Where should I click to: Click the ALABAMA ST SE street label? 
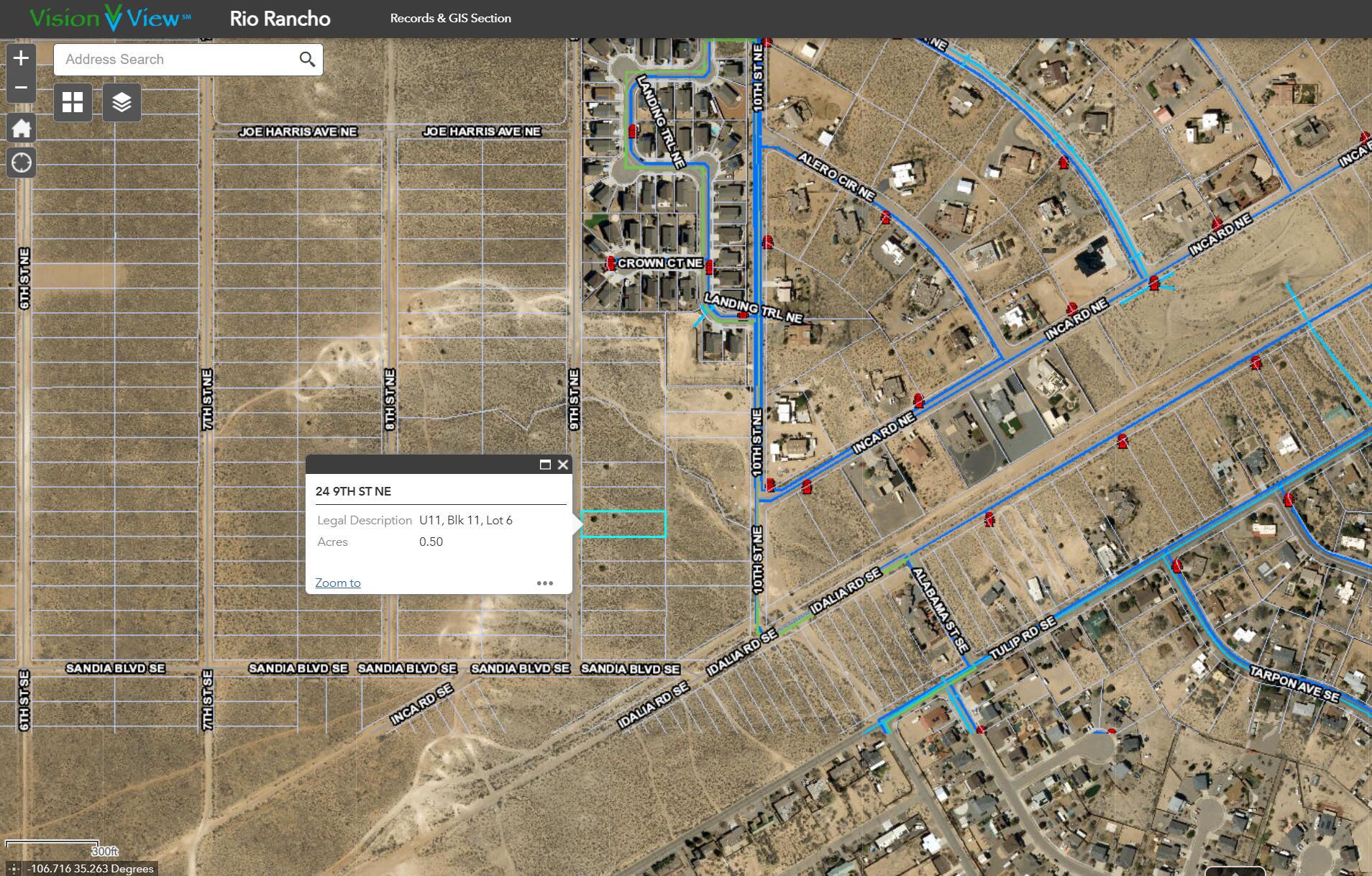(940, 610)
